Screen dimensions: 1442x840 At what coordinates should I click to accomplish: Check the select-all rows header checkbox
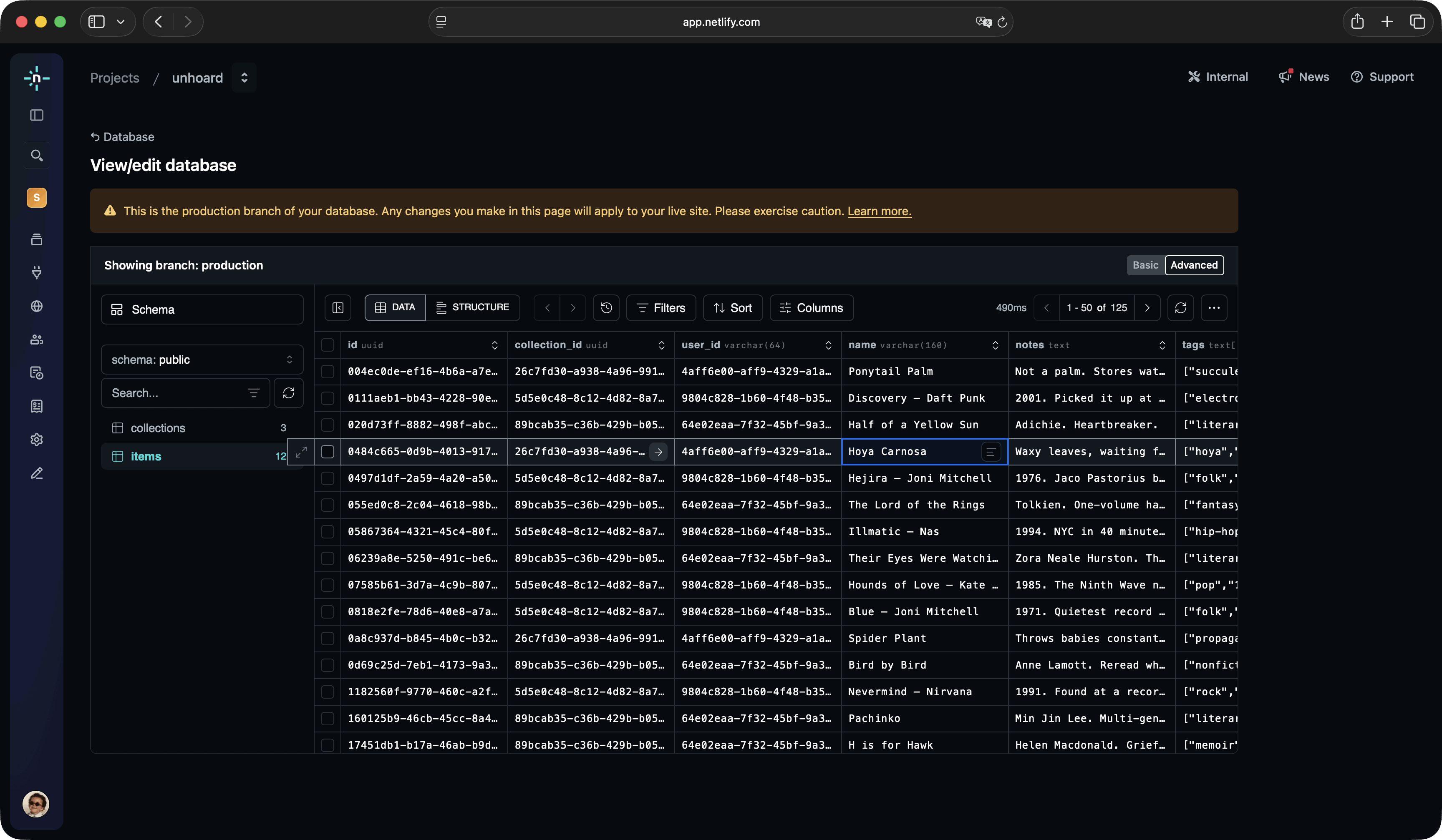click(327, 345)
